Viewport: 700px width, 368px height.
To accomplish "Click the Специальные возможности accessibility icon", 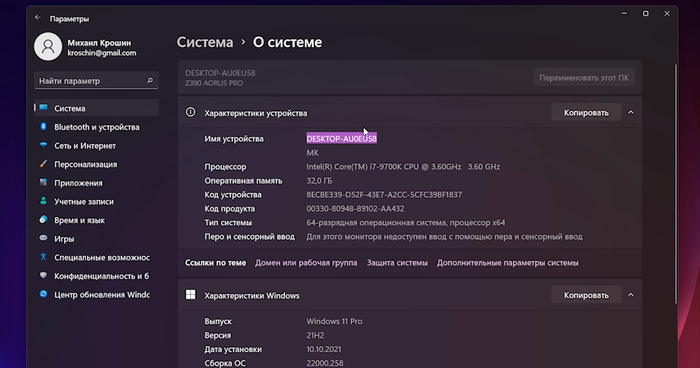I will [43, 257].
